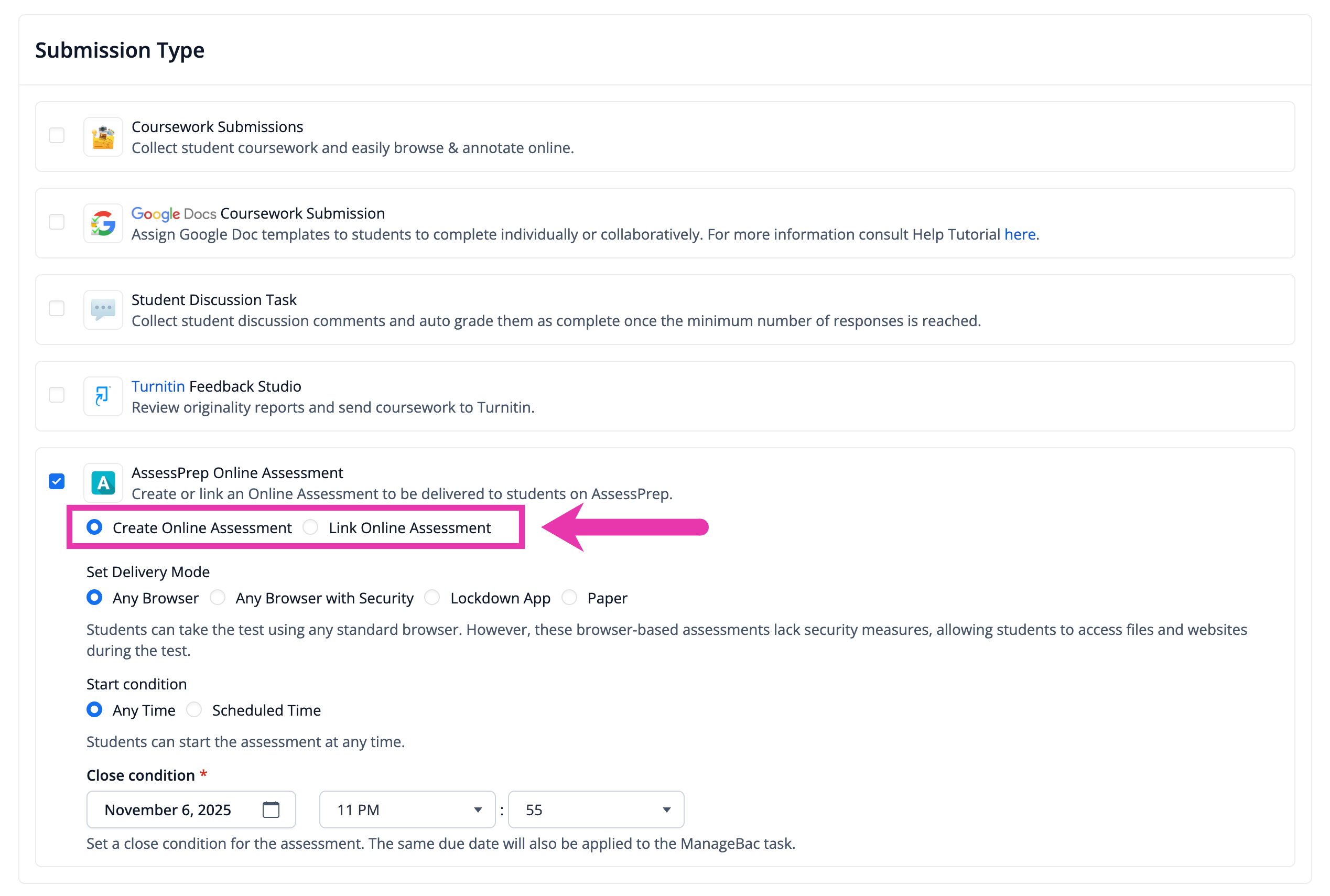1330x896 pixels.
Task: Enable the Turnitin Feedback Studio checkbox
Action: [x=57, y=395]
